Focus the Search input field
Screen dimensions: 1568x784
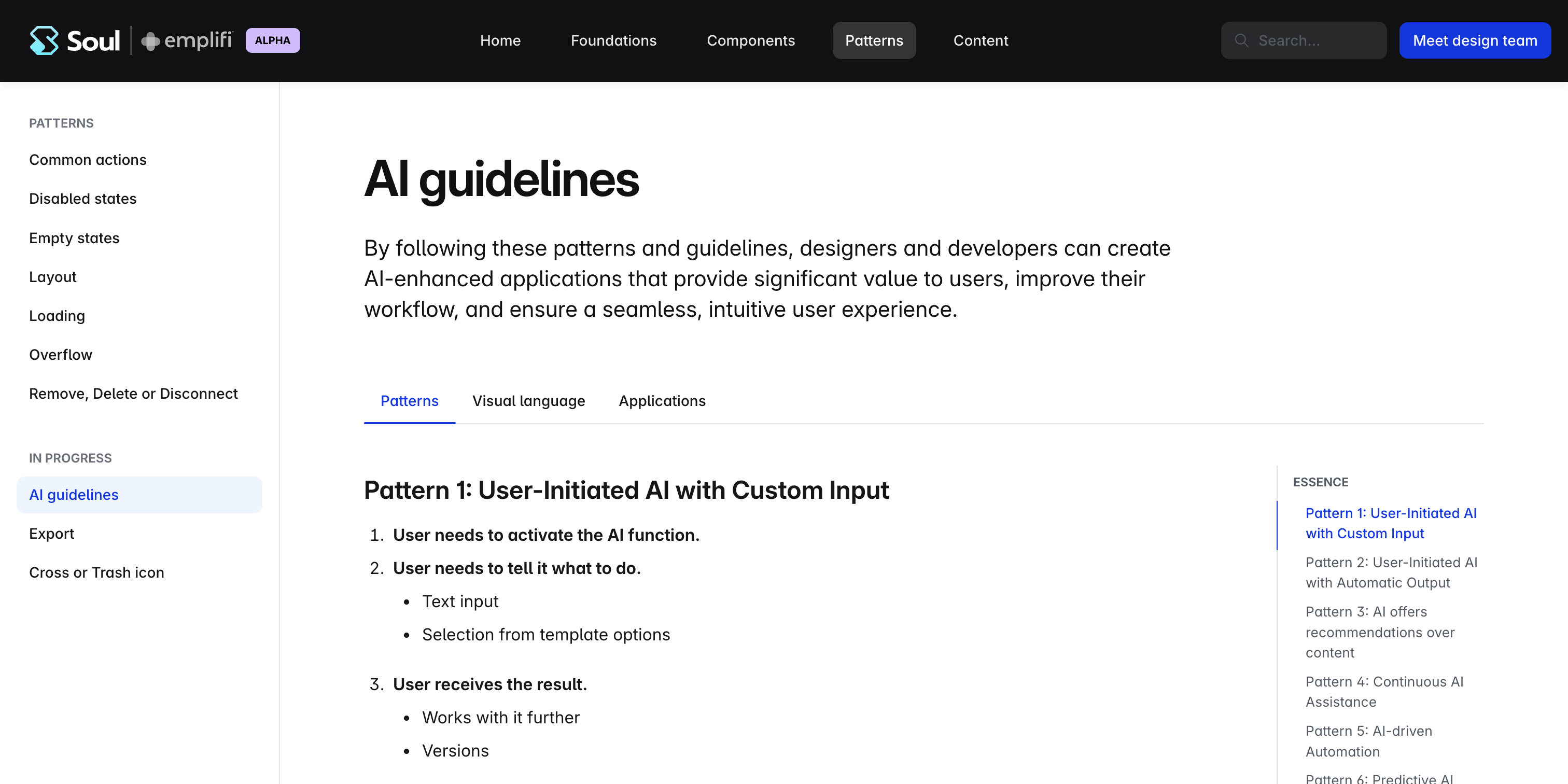(1315, 40)
